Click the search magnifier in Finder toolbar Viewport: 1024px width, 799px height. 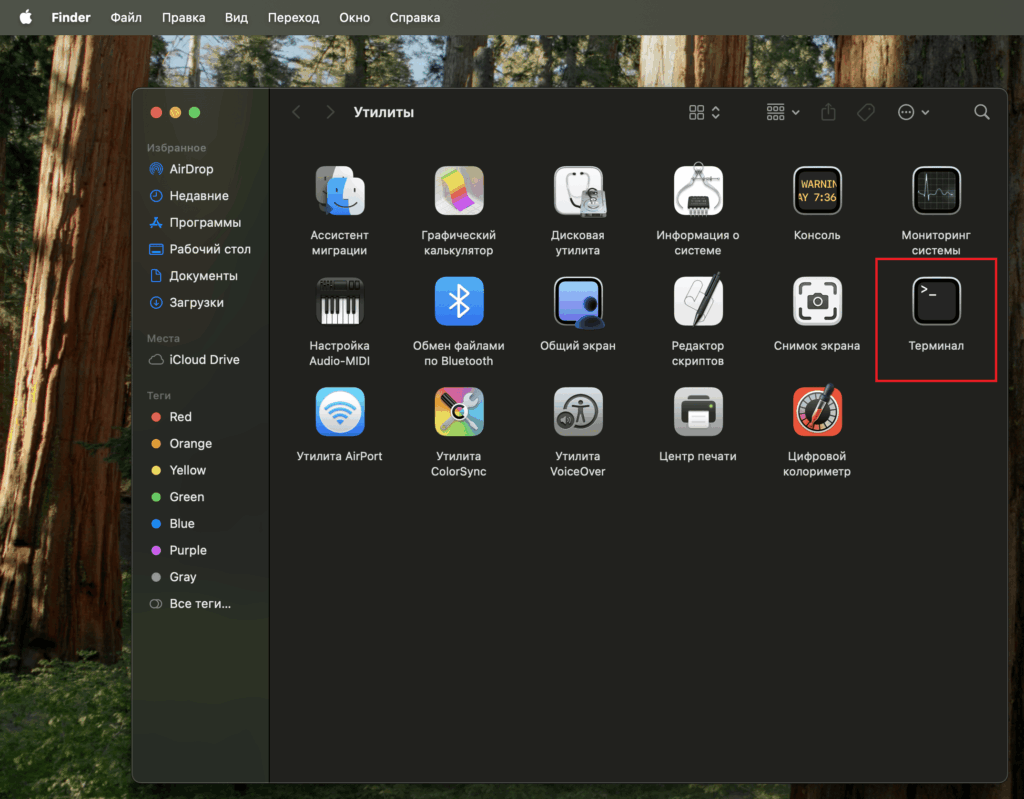pyautogui.click(x=982, y=112)
